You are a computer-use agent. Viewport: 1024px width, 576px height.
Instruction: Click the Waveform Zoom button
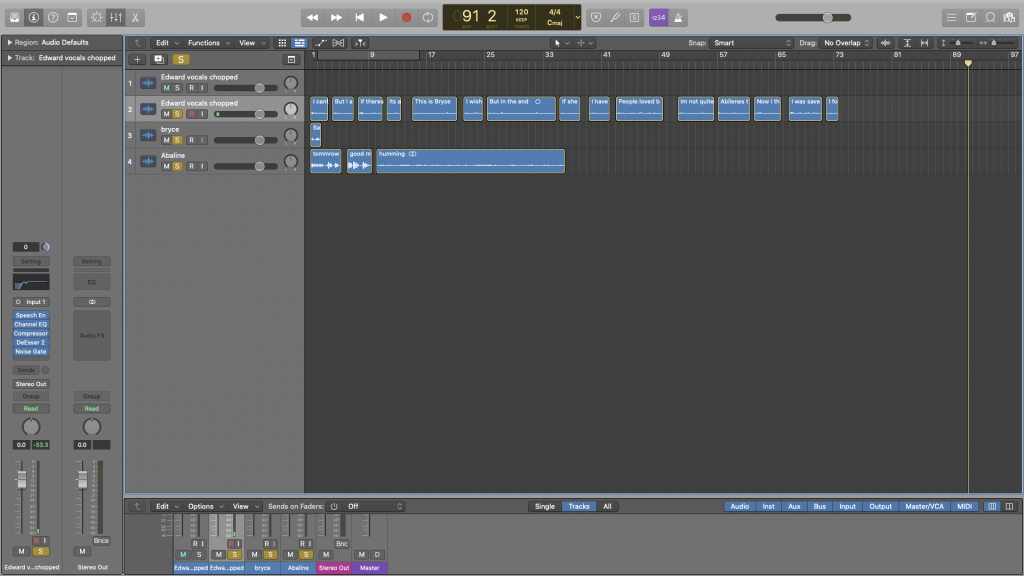[886, 43]
